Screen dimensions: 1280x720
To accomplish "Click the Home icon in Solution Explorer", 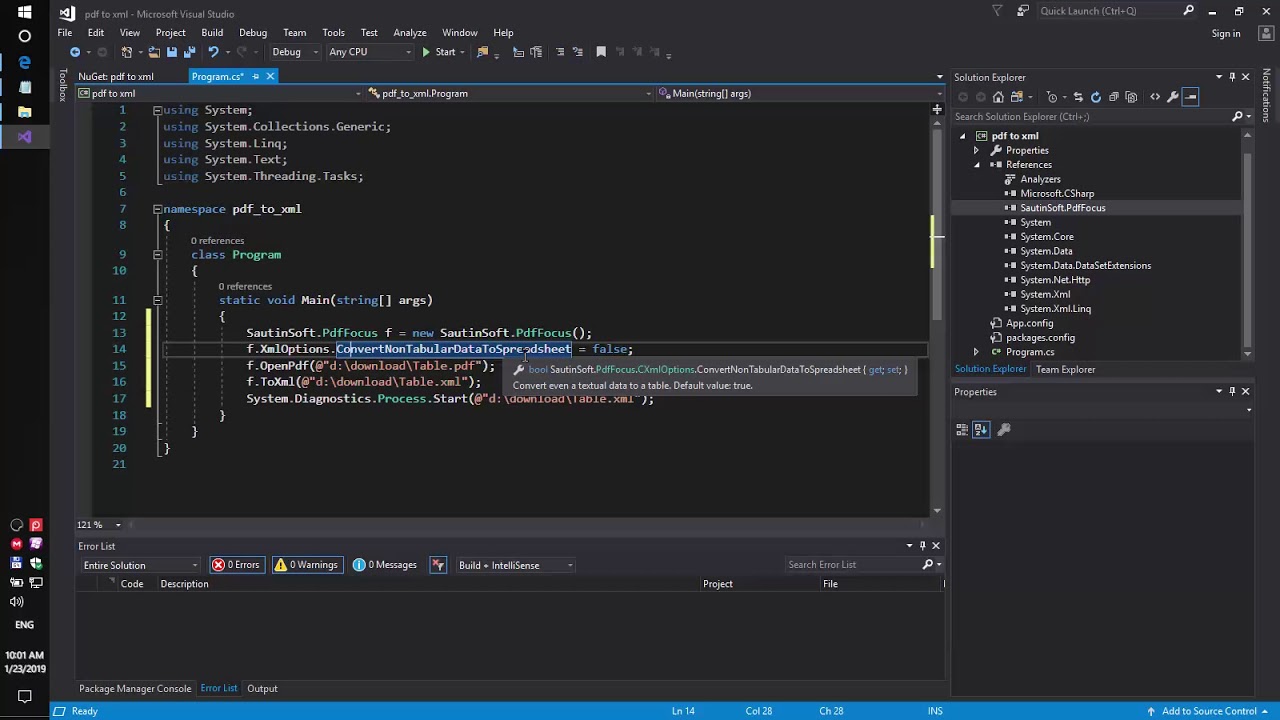I will (998, 97).
